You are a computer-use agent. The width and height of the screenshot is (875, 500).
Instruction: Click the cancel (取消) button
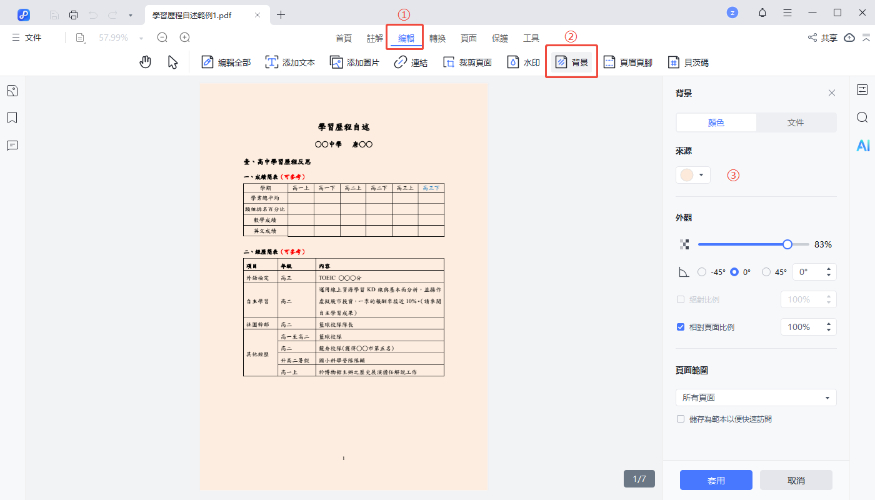pos(795,480)
